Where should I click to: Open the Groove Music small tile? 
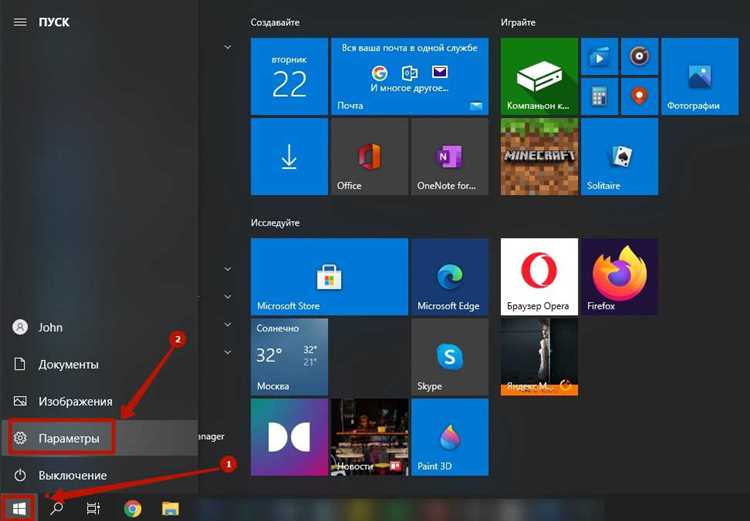(640, 56)
